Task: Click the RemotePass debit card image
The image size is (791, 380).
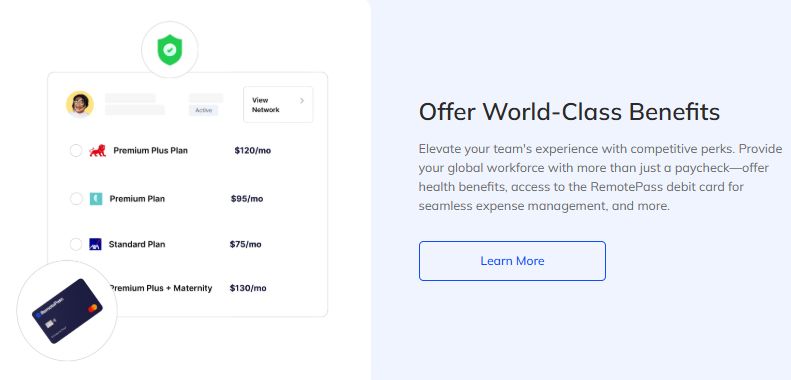Action: tap(67, 311)
